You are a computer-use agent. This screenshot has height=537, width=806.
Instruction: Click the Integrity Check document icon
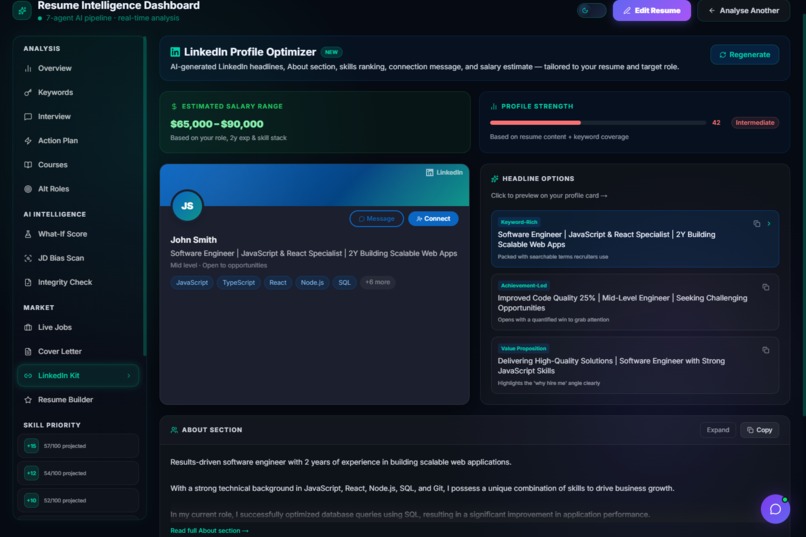(28, 282)
